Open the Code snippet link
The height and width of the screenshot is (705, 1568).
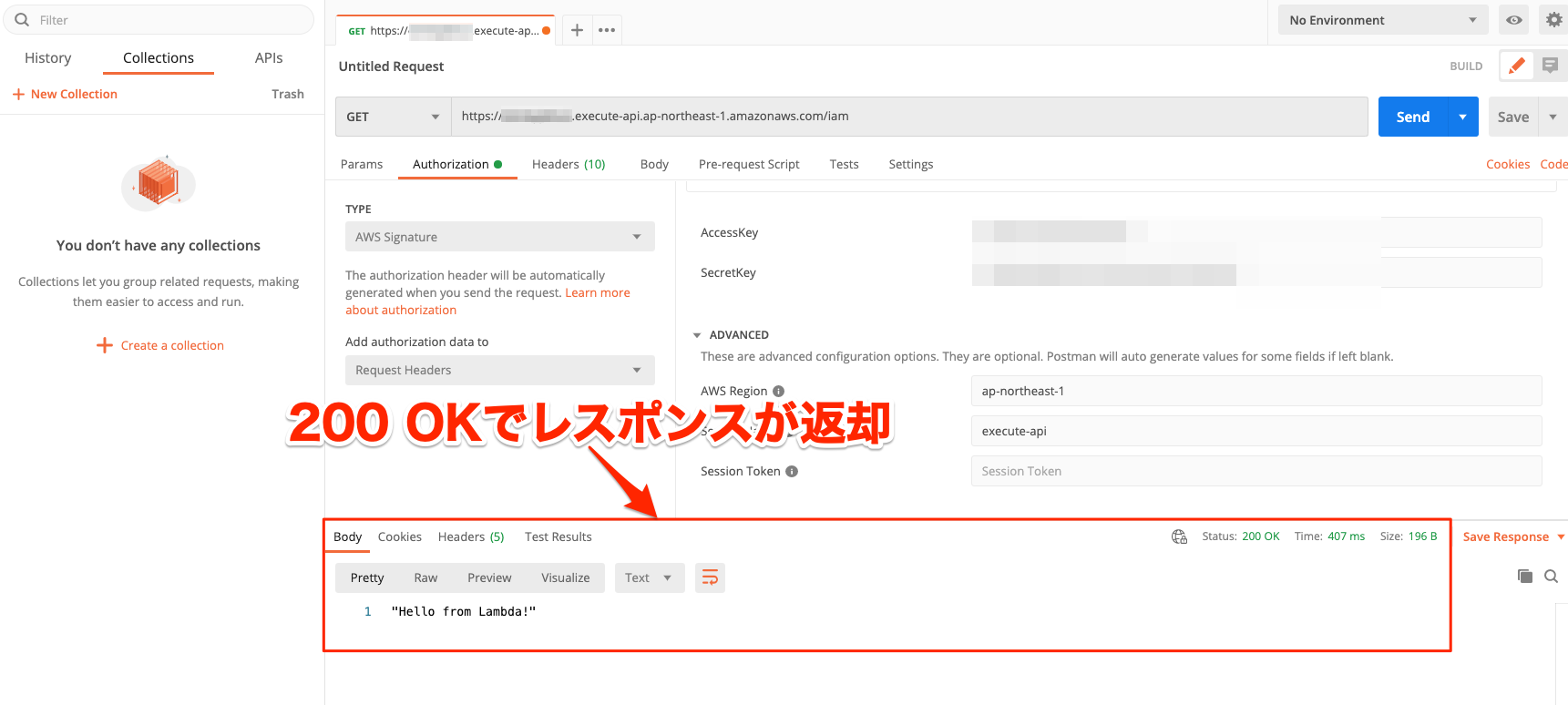pos(1553,164)
